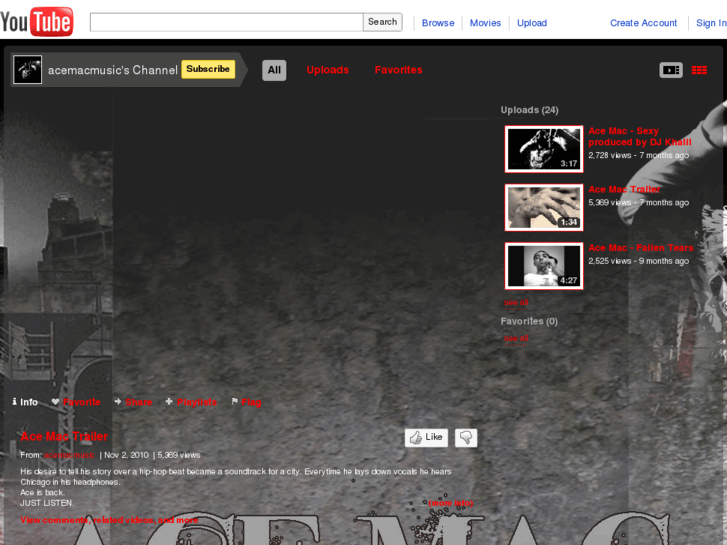Click the Sign In link
Screen dimensions: 727x545
point(711,23)
